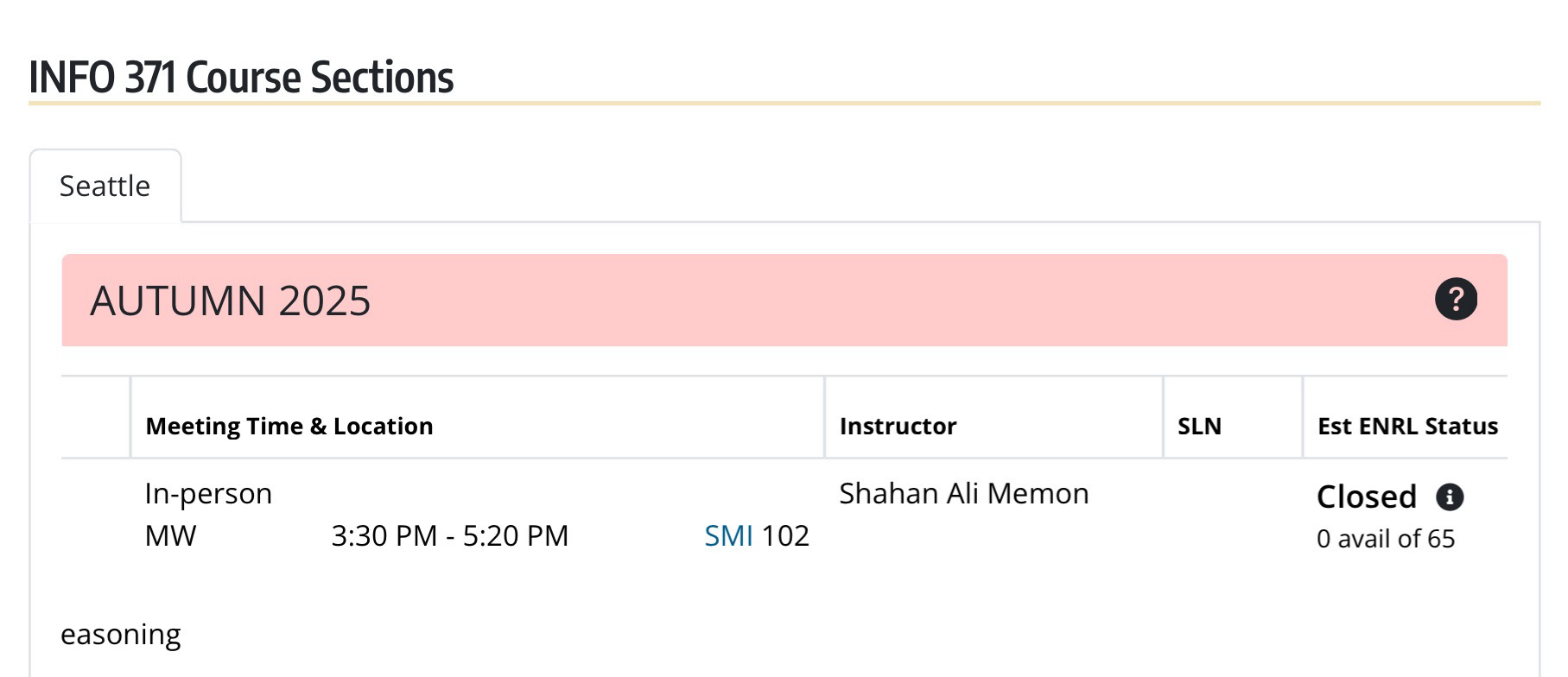Open the SMI building link
Viewport: 1568px width, 677px height.
click(728, 535)
